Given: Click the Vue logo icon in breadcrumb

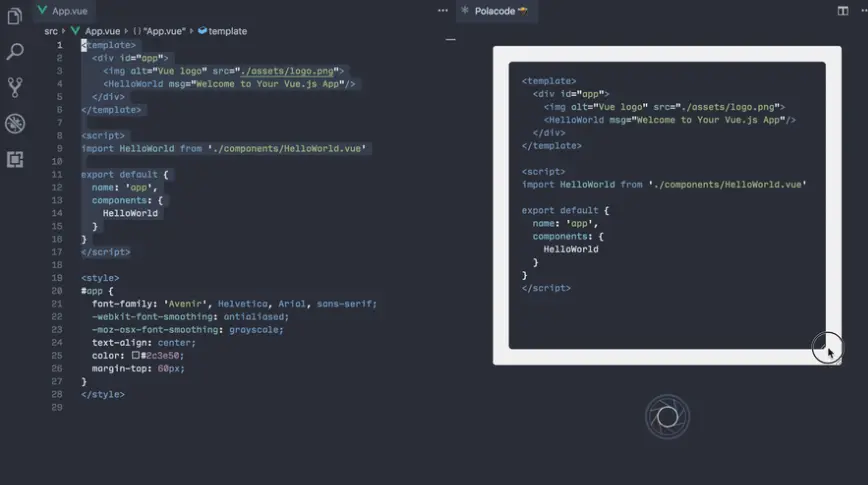Looking at the screenshot, I should point(75,30).
